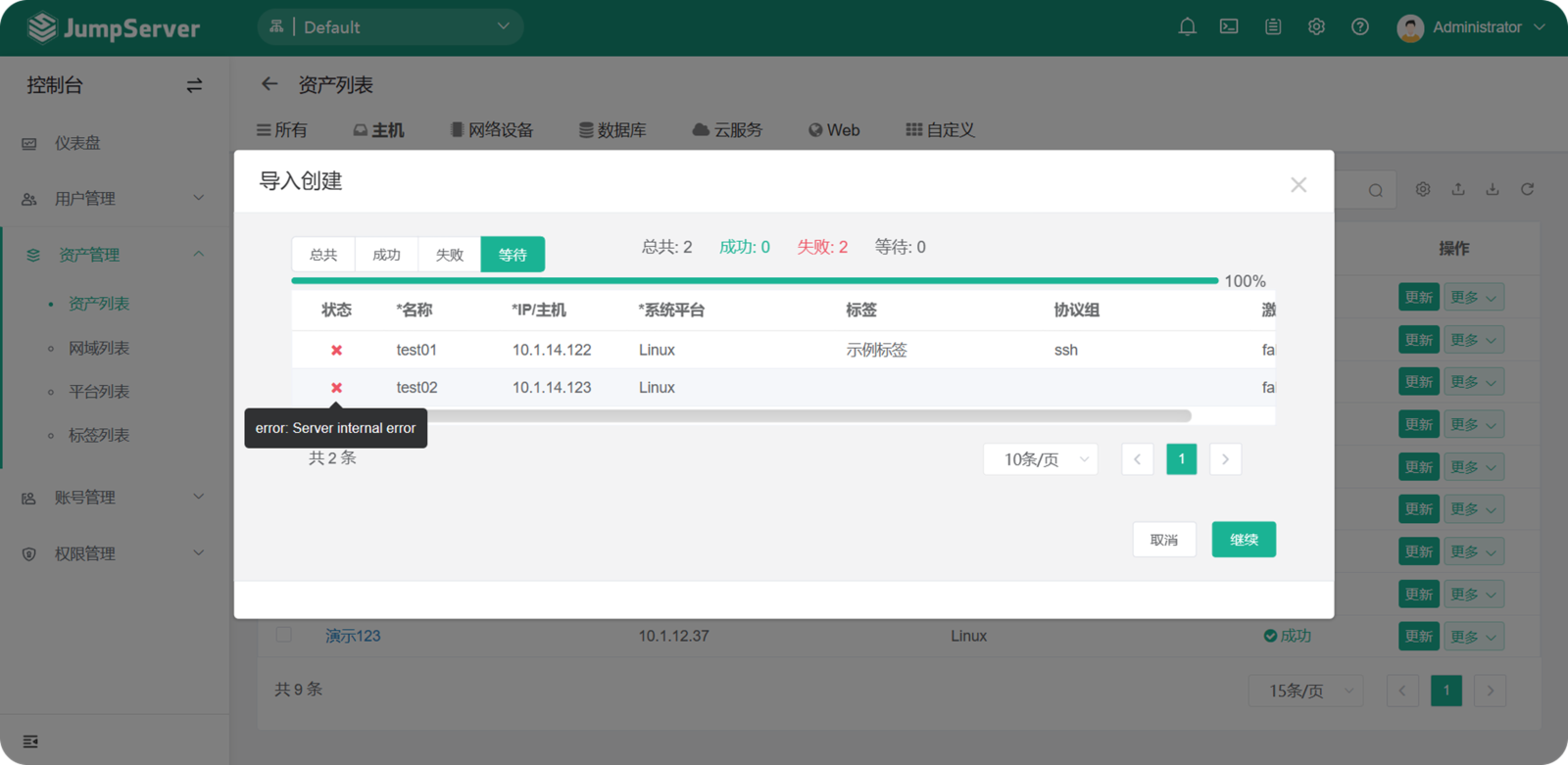Open the 演示123 asset link
Image resolution: width=1568 pixels, height=765 pixels.
(x=353, y=636)
